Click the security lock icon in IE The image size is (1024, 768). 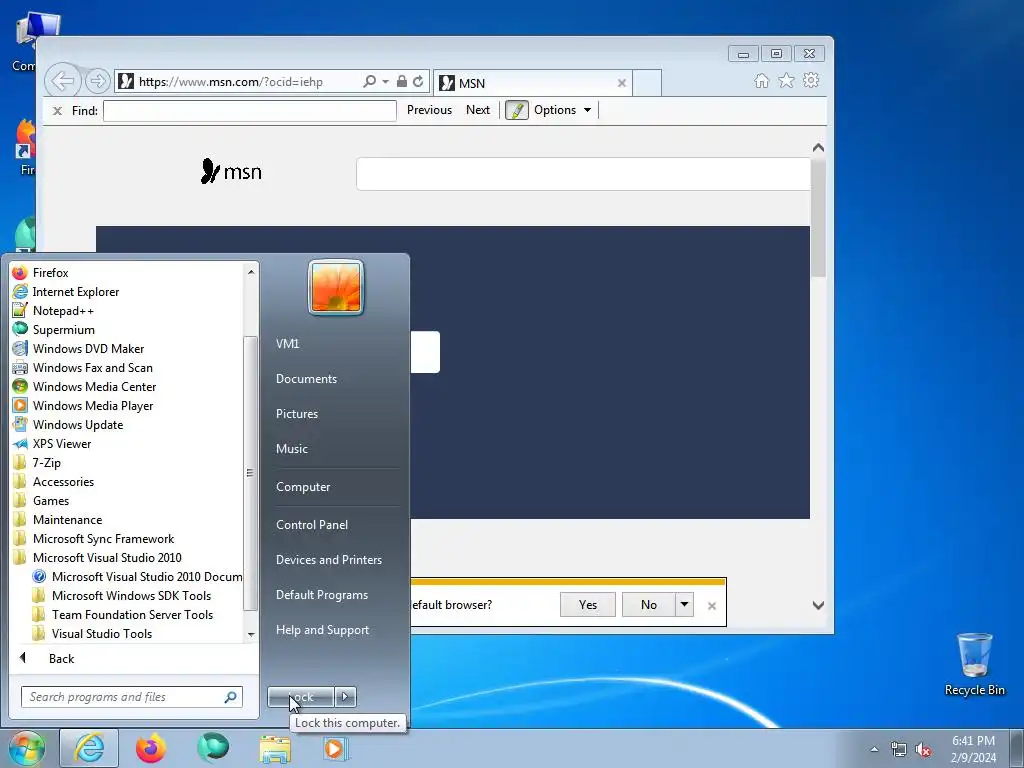coord(402,81)
